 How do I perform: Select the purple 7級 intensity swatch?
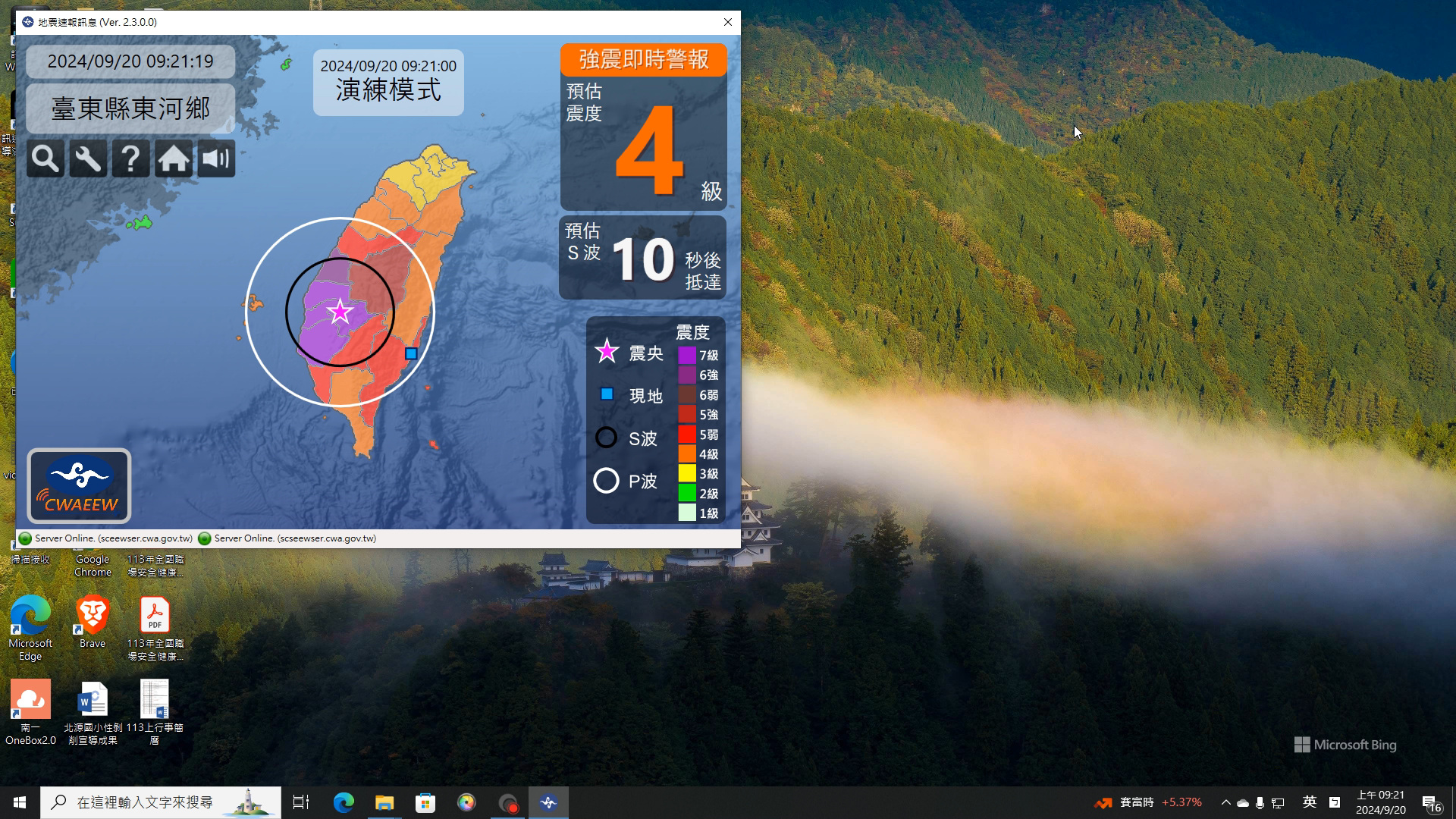pyautogui.click(x=687, y=355)
